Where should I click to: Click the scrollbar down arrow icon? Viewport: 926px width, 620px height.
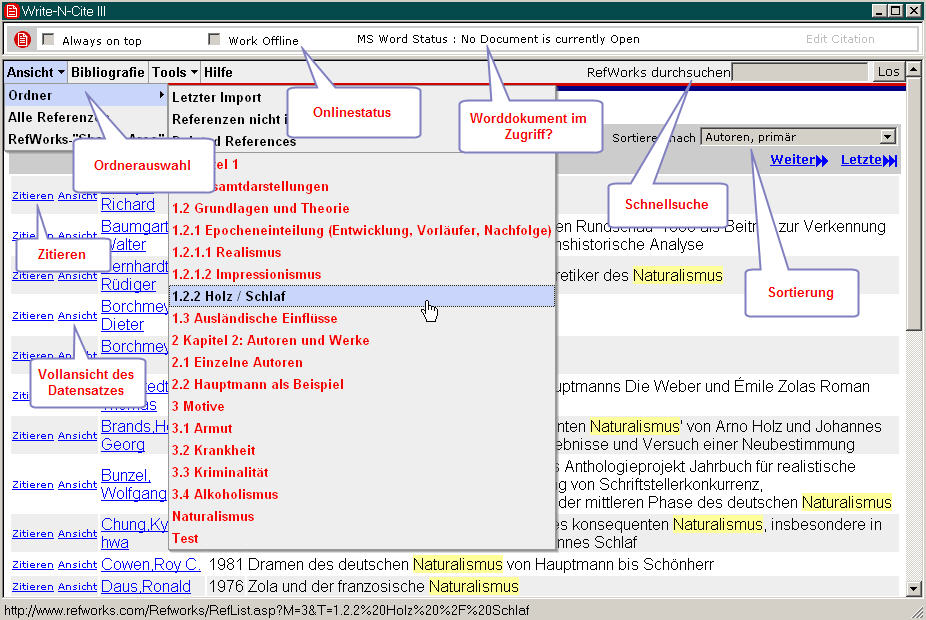pos(913,590)
